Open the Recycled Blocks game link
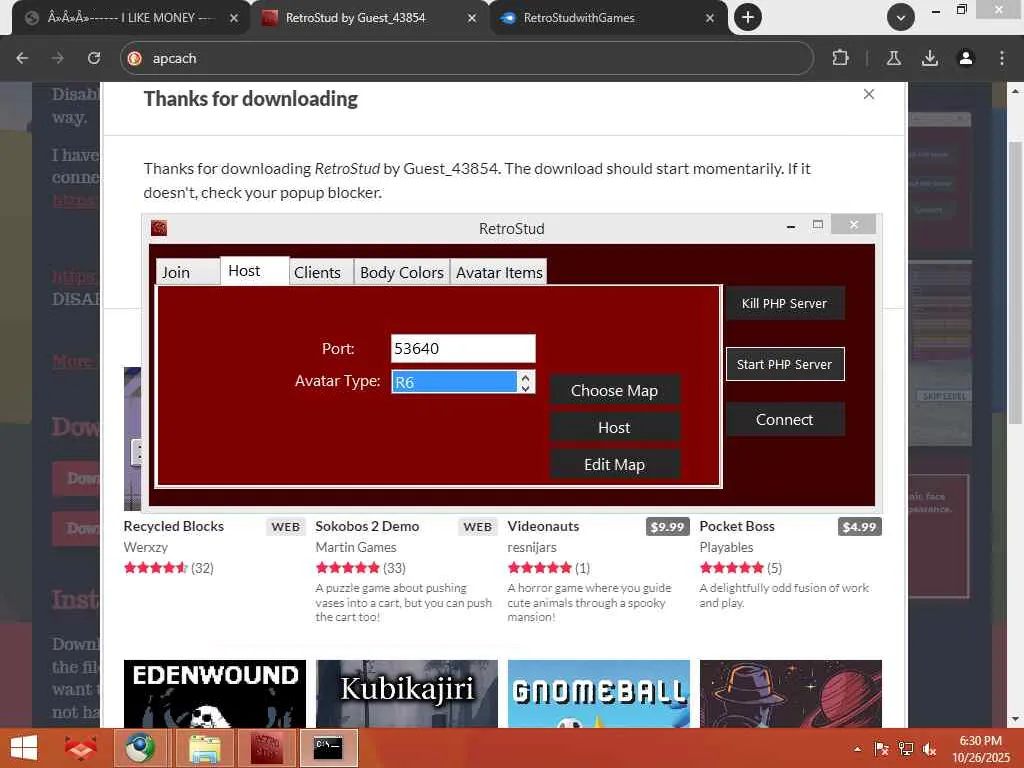The width and height of the screenshot is (1024, 768). [174, 526]
